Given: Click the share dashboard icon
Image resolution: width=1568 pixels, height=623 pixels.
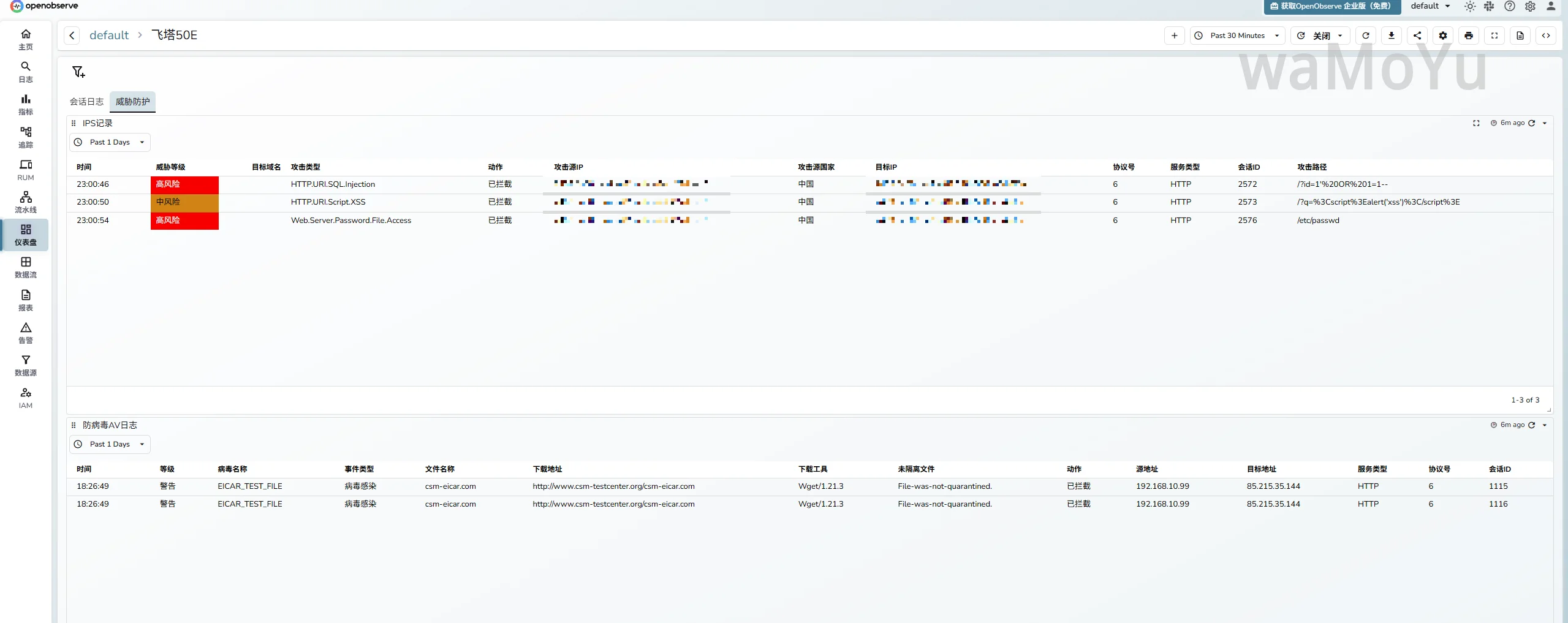Looking at the screenshot, I should pyautogui.click(x=1417, y=36).
